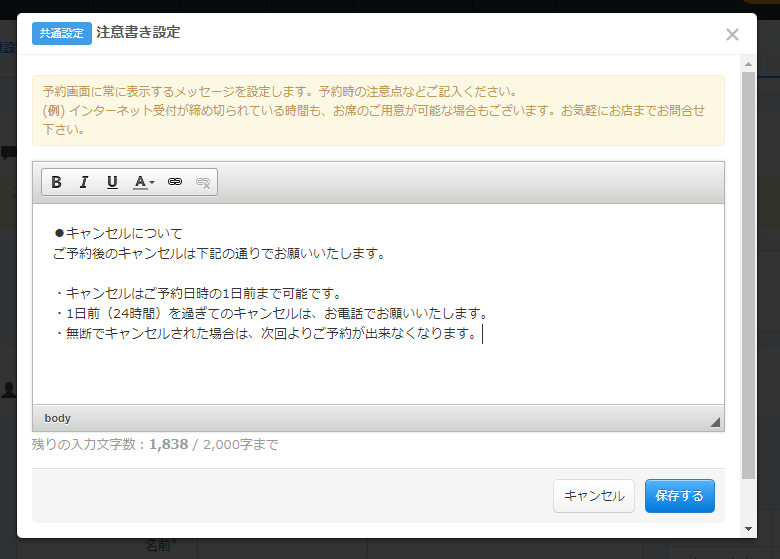The height and width of the screenshot is (559, 780).
Task: Place cursor in ・キャンセルはご予約日時の1日前 line
Action: pyautogui.click(x=200, y=293)
